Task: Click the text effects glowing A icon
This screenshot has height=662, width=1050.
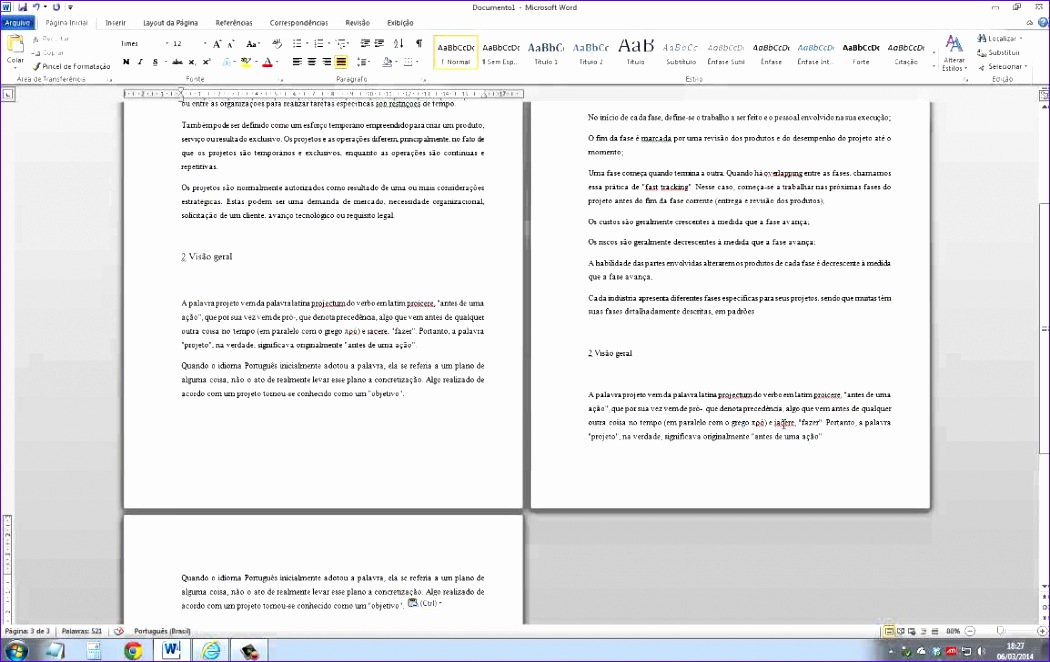Action: tap(226, 62)
